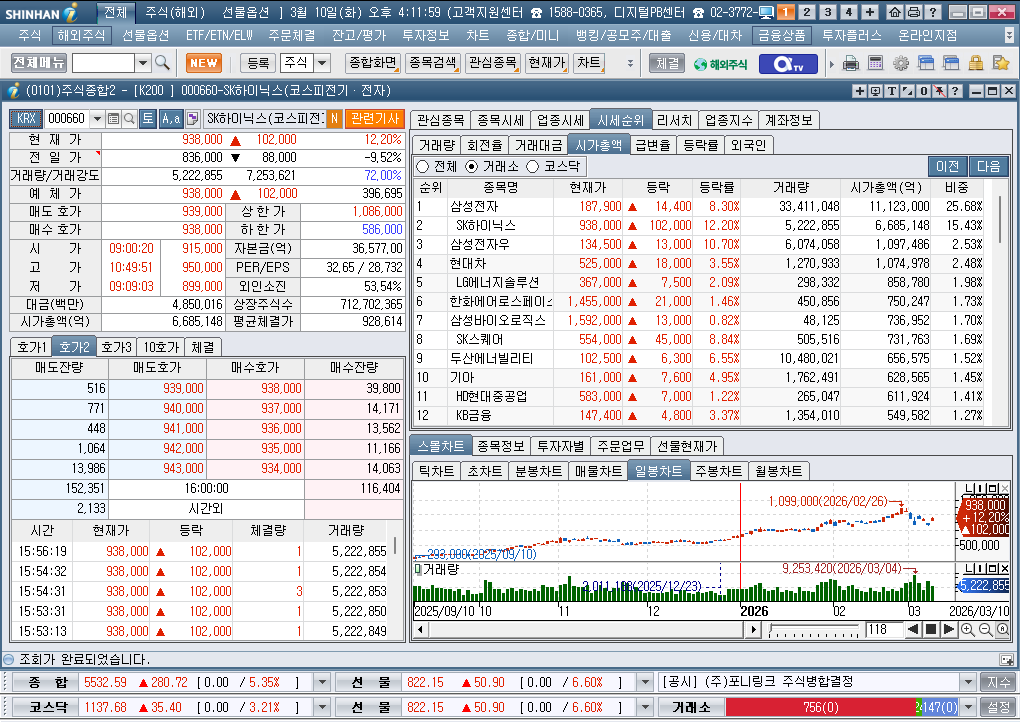Switch to the 거래대금 ranking tab

tap(538, 145)
